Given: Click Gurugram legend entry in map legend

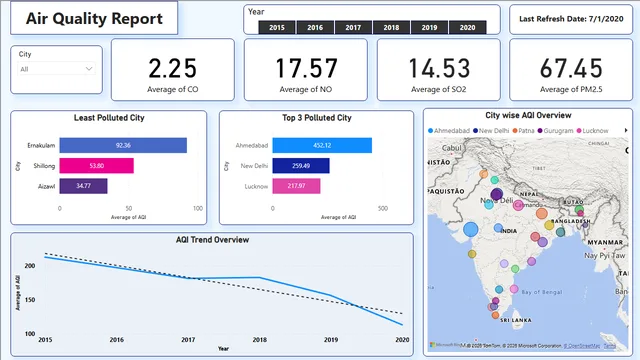Looking at the screenshot, I should pyautogui.click(x=556, y=131).
